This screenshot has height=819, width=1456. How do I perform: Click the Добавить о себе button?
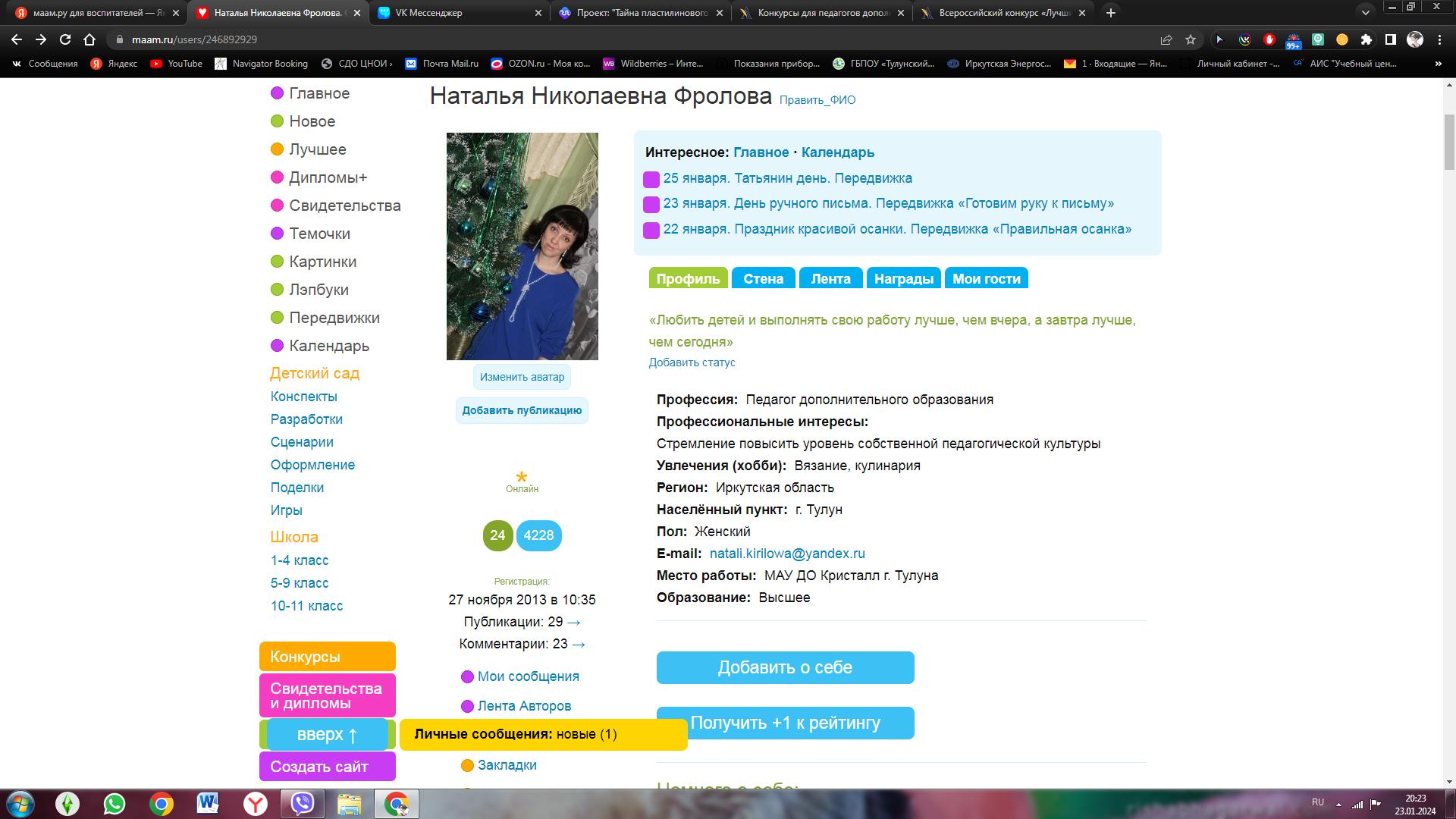785,667
